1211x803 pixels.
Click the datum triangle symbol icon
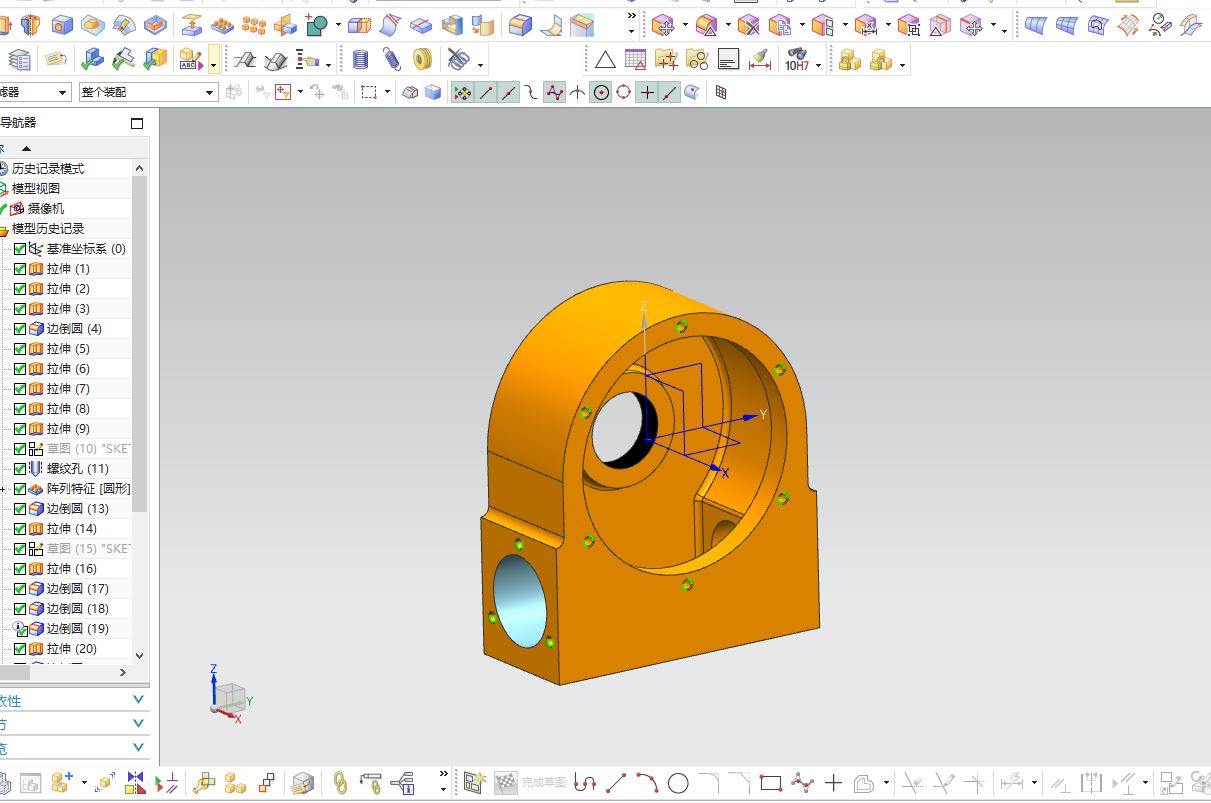(605, 61)
